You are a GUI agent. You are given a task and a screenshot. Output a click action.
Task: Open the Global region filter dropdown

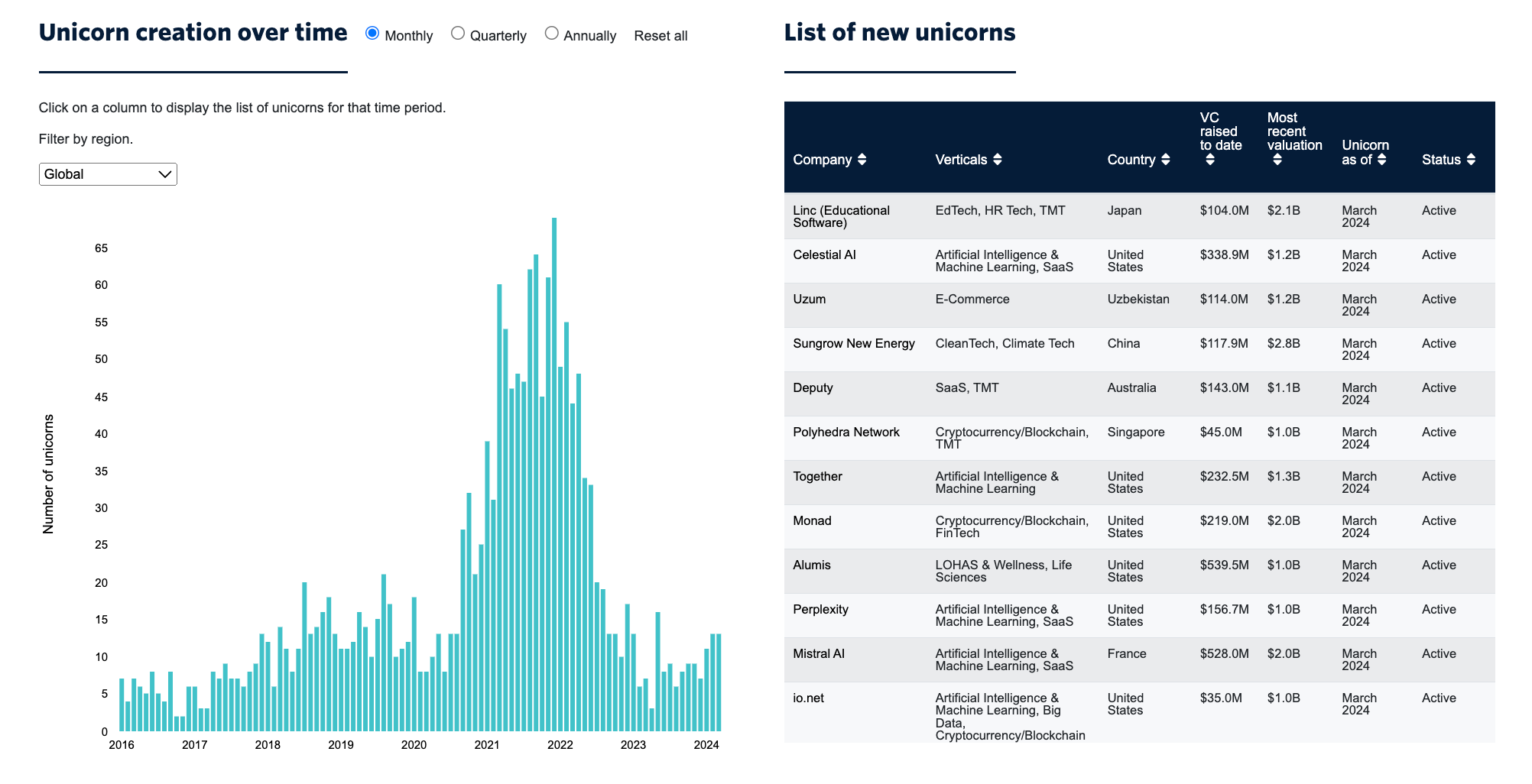(x=108, y=174)
